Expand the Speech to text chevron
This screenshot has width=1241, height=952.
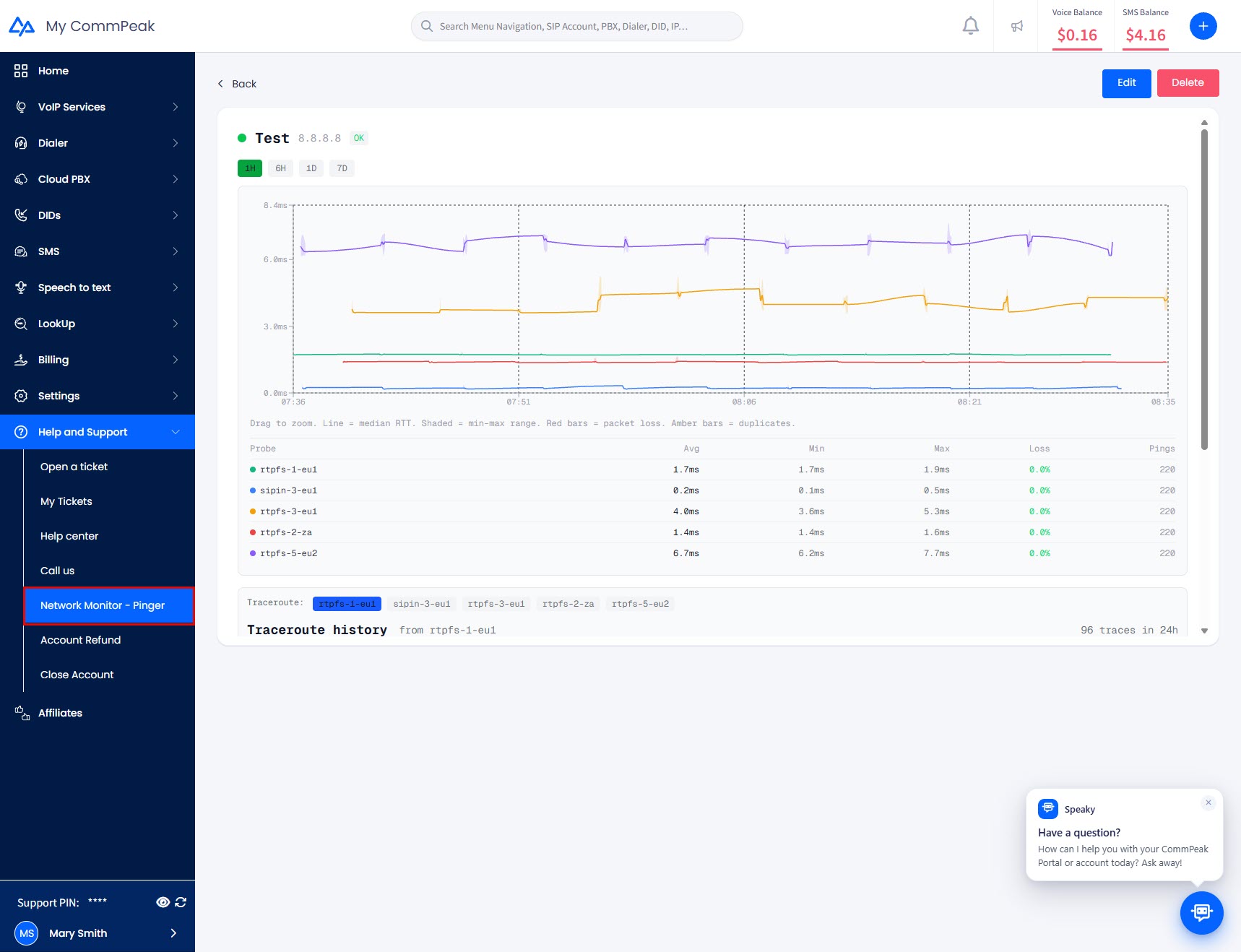(176, 287)
